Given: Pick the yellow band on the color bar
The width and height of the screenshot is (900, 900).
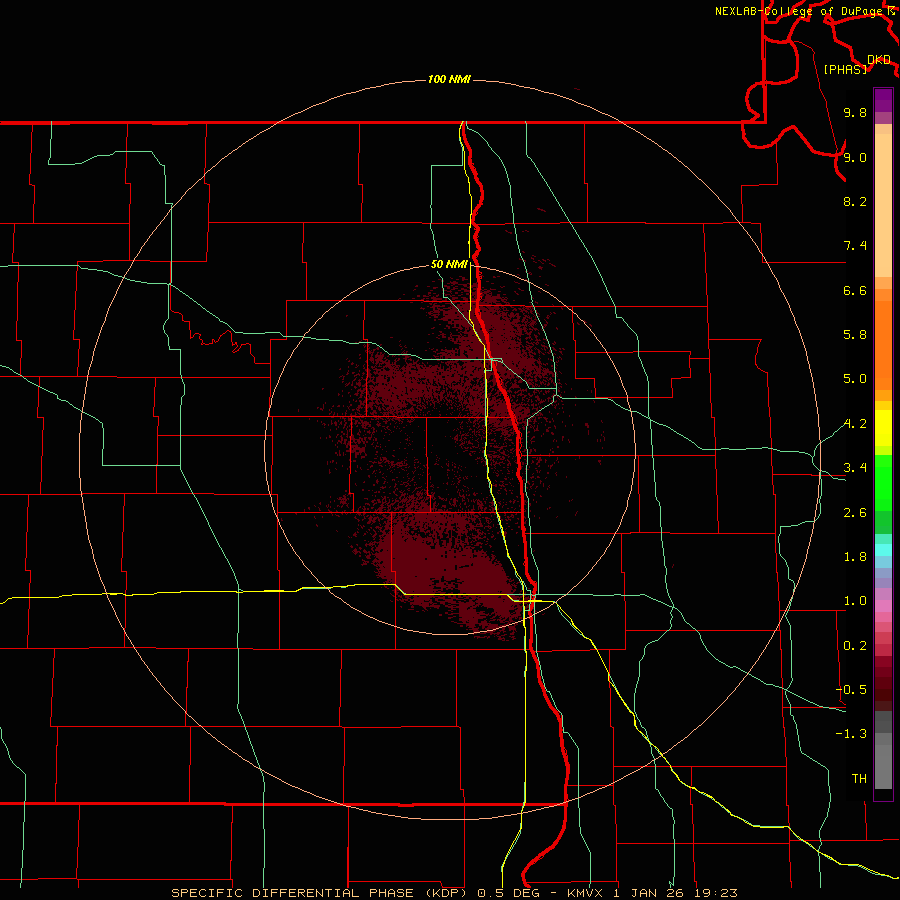Looking at the screenshot, I should click(883, 428).
